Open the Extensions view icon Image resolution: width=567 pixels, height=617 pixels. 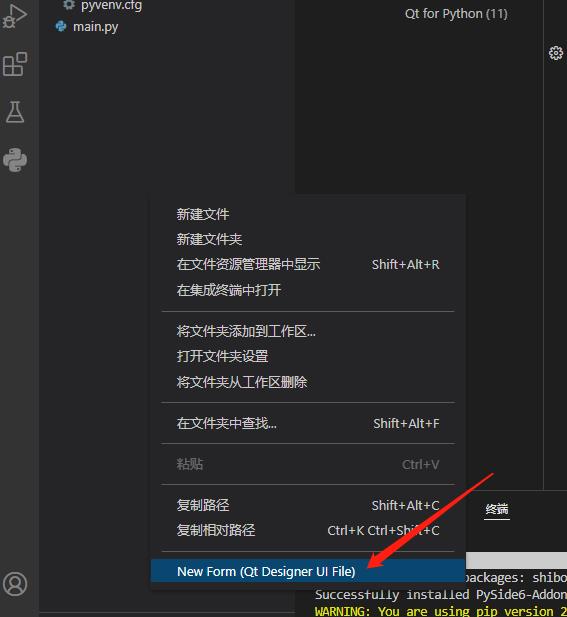tap(15, 64)
